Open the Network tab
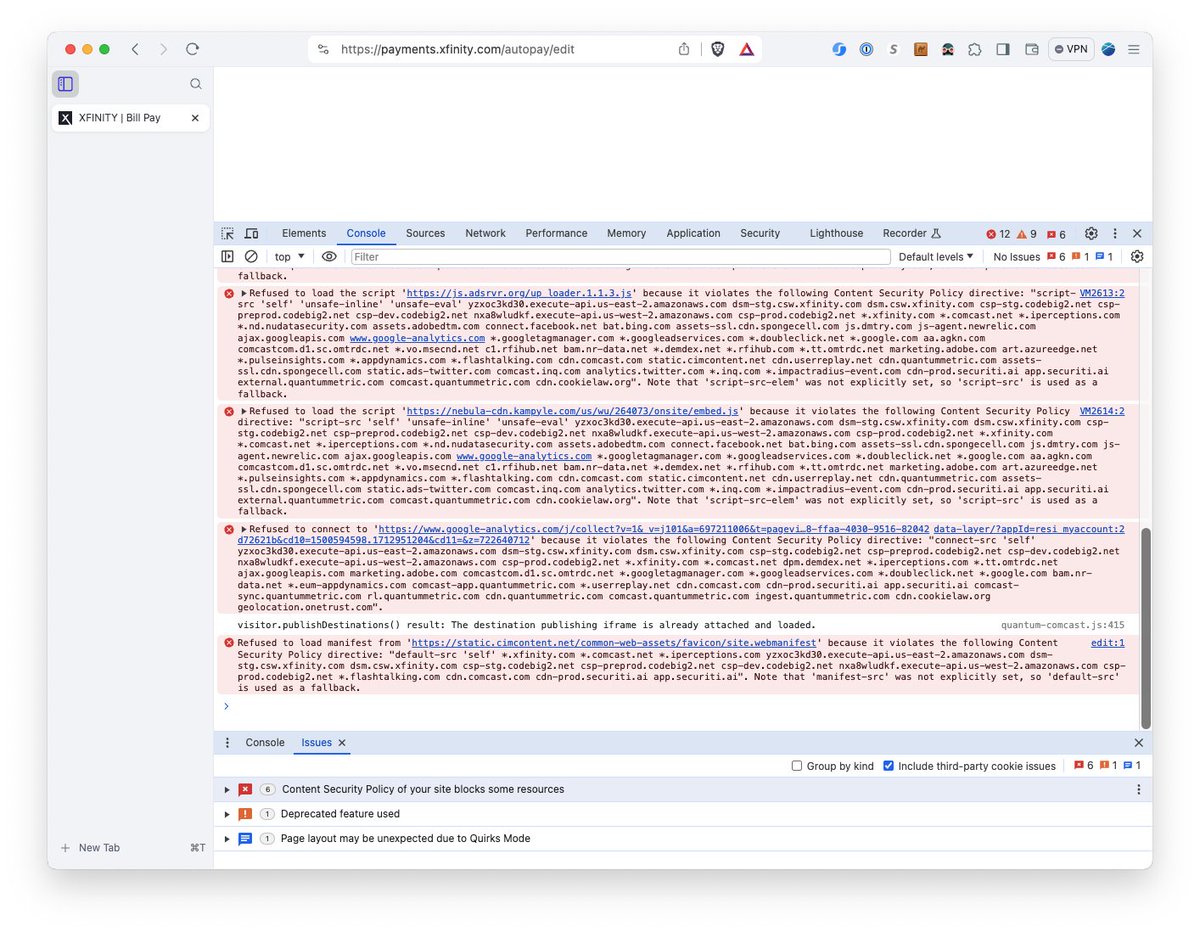Viewport: 1200px width, 932px height. (485, 233)
